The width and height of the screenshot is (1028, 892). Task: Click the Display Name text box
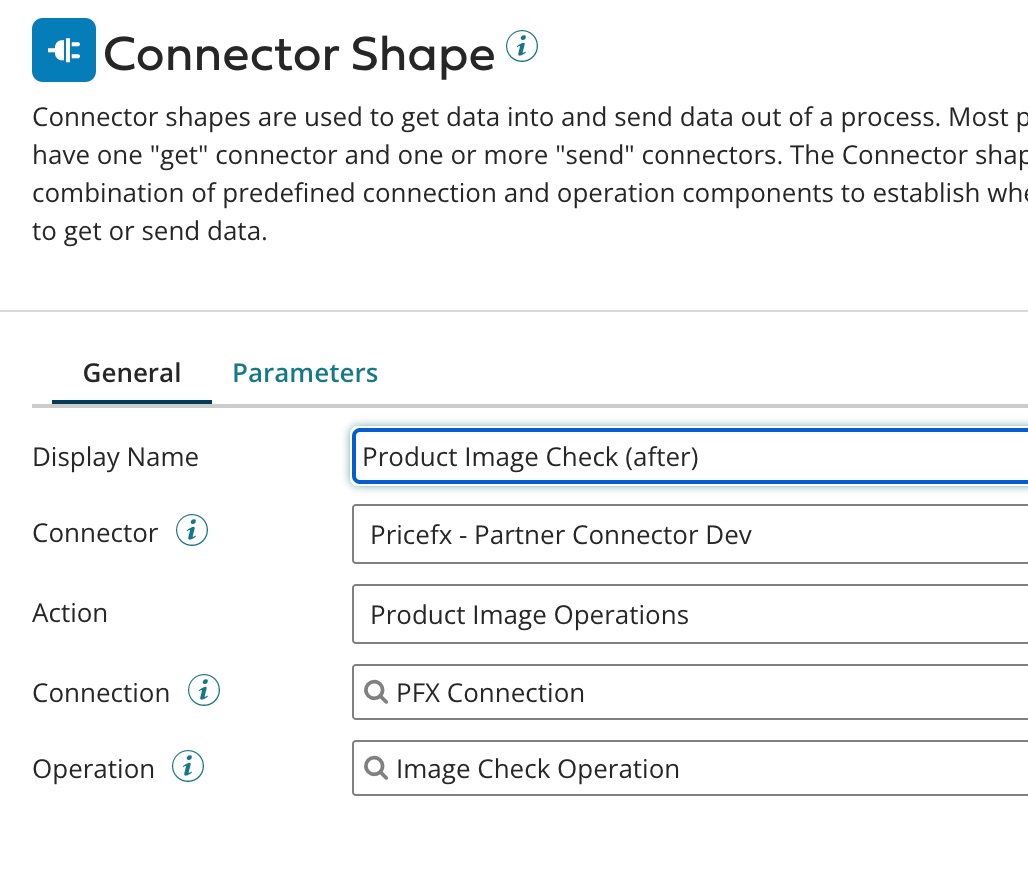[690, 456]
